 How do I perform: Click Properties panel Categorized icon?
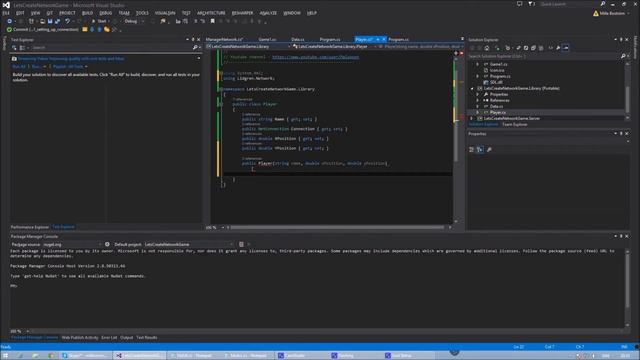coord(471,150)
